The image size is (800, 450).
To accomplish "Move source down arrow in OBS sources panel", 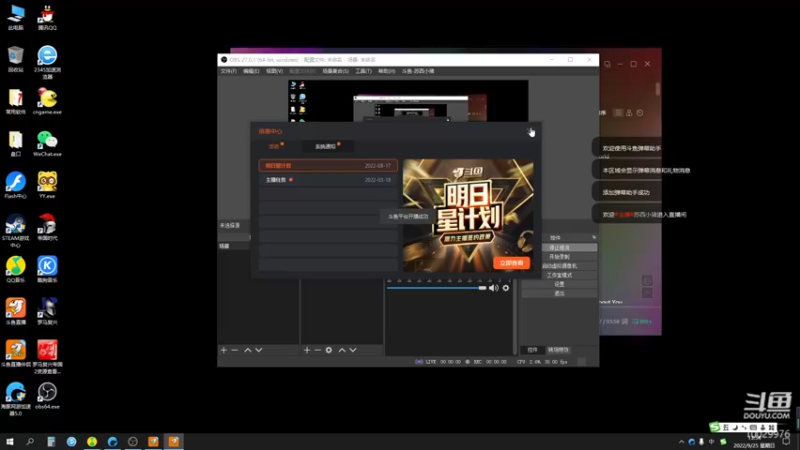I will 353,350.
